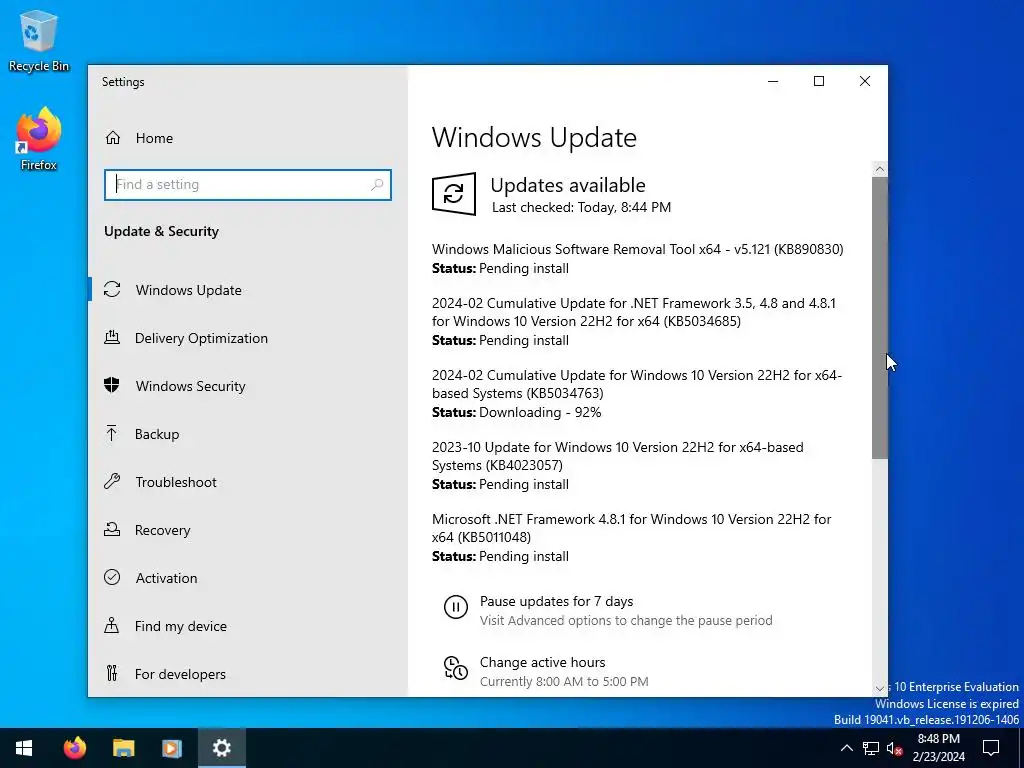
Task: Open Delivery Optimization settings
Action: point(248,338)
